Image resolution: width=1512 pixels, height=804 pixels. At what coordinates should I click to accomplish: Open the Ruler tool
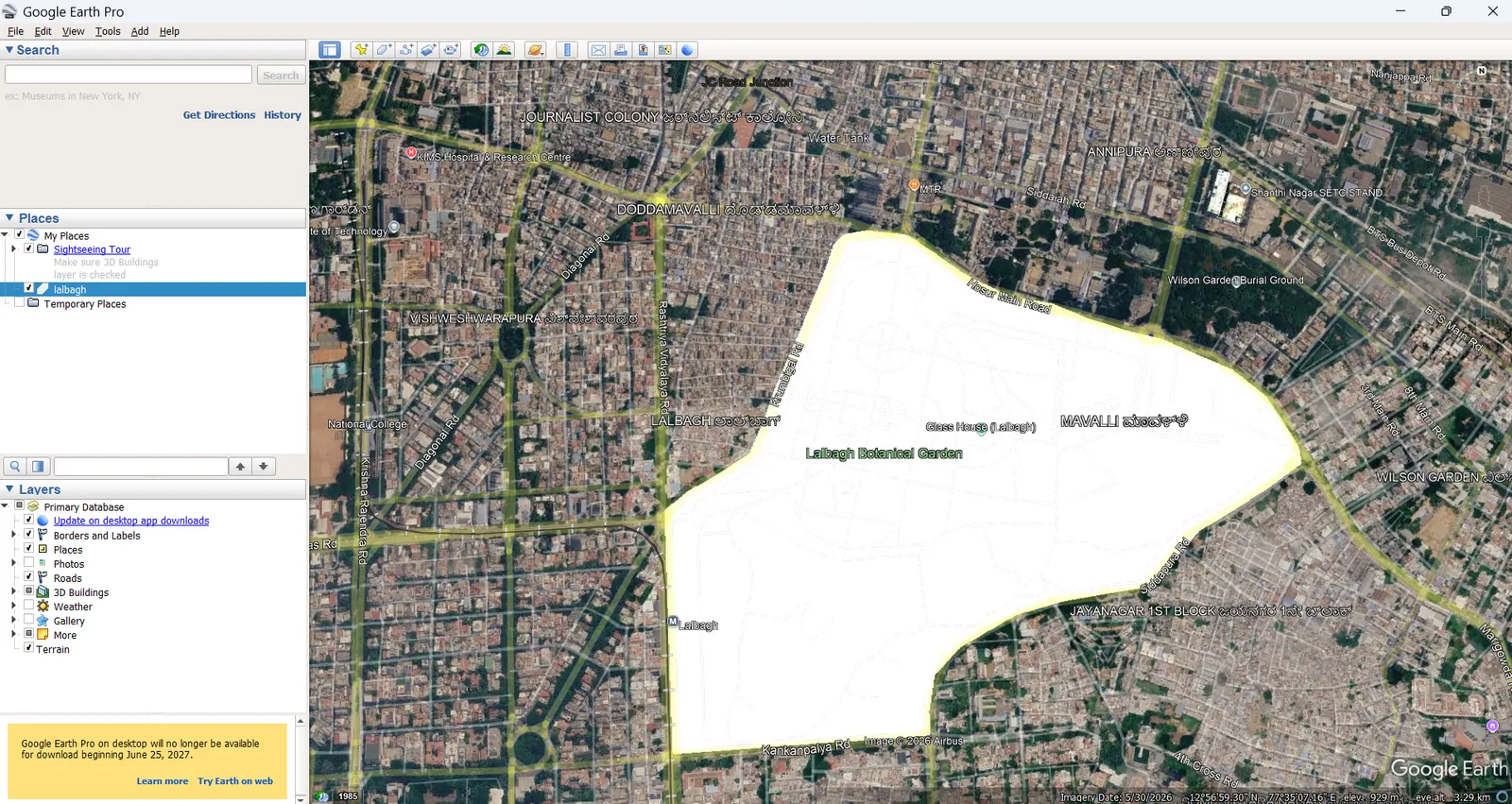coord(567,50)
